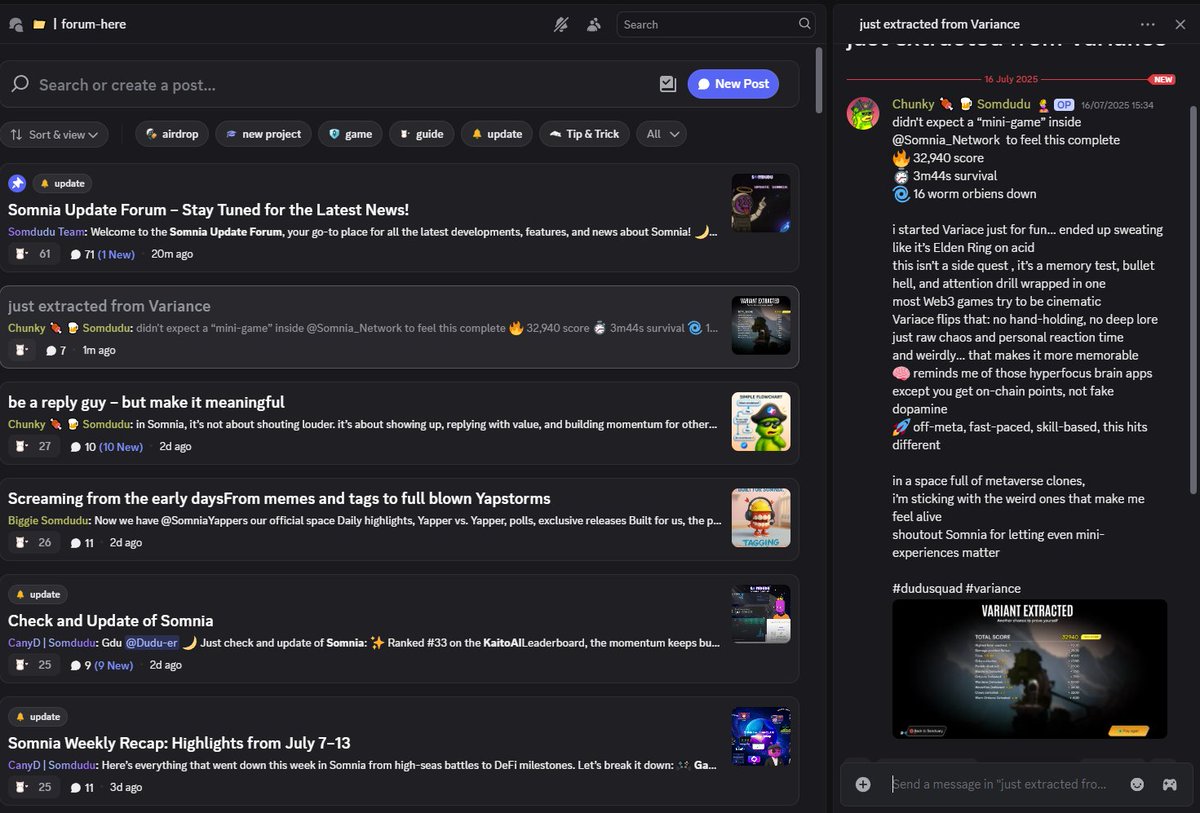Click the plus attachment button in the message bar
The image size is (1200, 813).
tap(862, 784)
